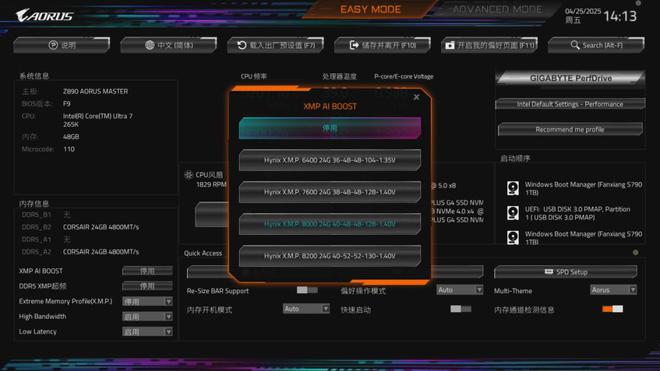This screenshot has height=371, width=660.
Task: Toggle Re-Size BAR Support switch
Action: [307, 290]
